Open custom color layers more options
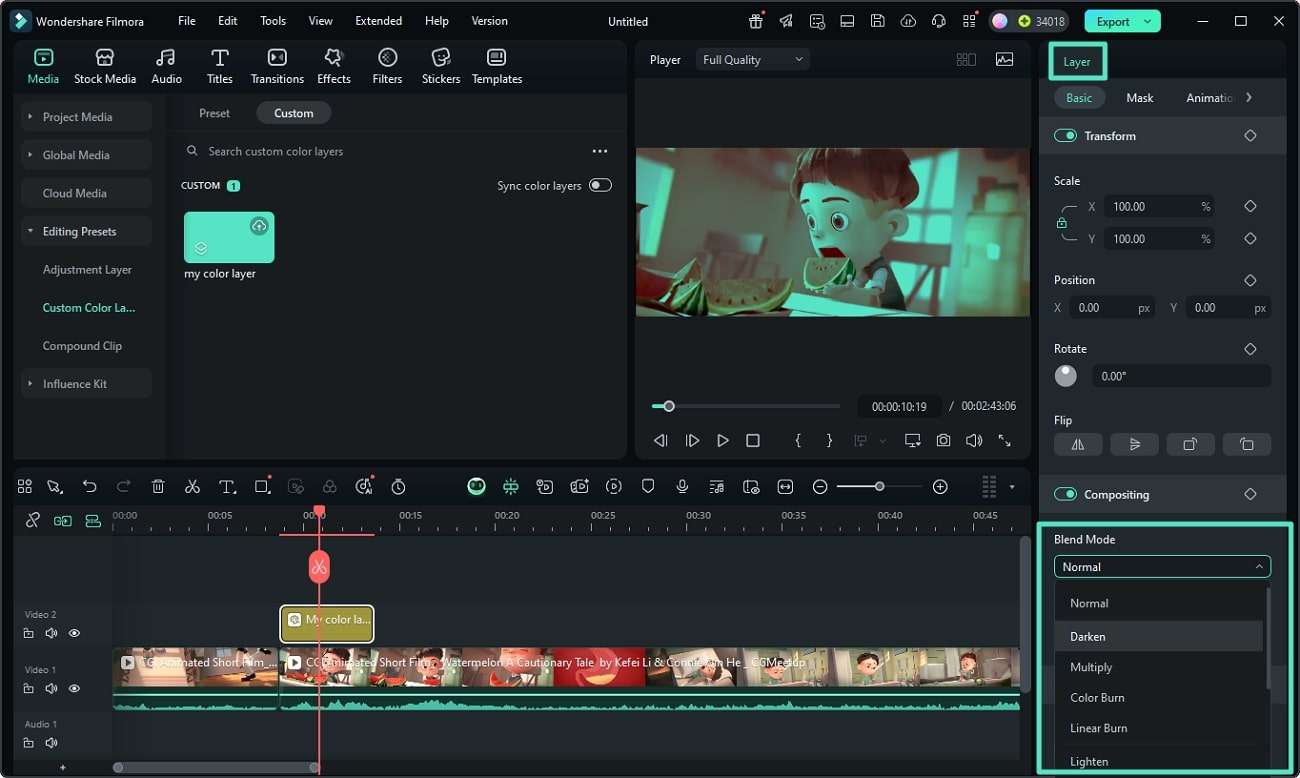Screen dimensions: 1300x778 [x=600, y=151]
